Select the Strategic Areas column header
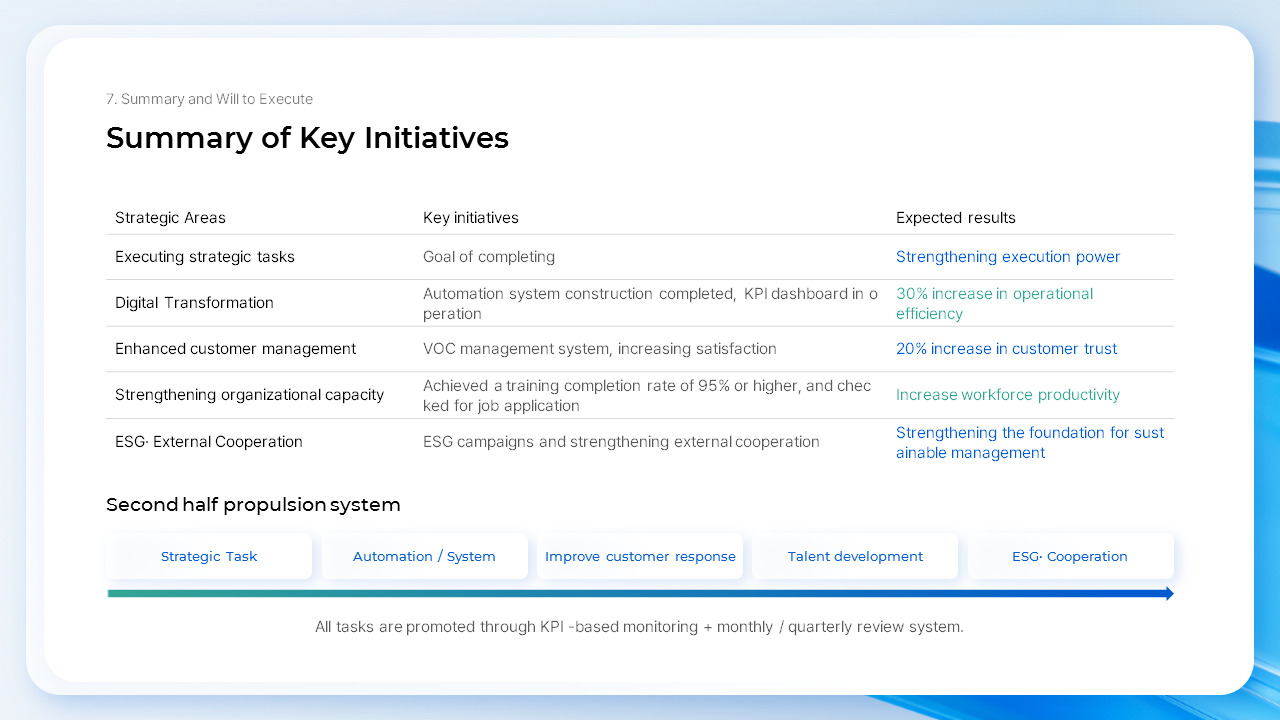This screenshot has height=720, width=1280. 170,217
